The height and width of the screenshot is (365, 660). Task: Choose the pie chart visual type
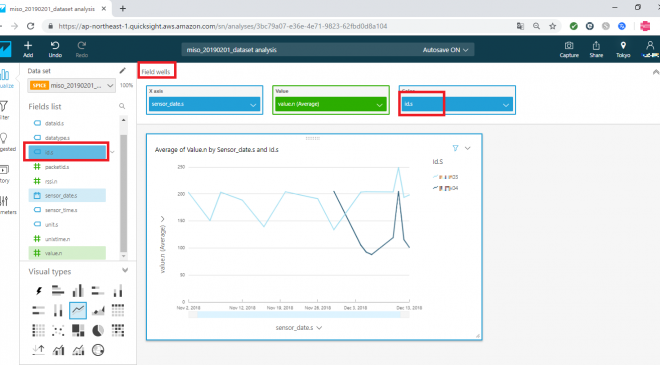pyautogui.click(x=98, y=330)
